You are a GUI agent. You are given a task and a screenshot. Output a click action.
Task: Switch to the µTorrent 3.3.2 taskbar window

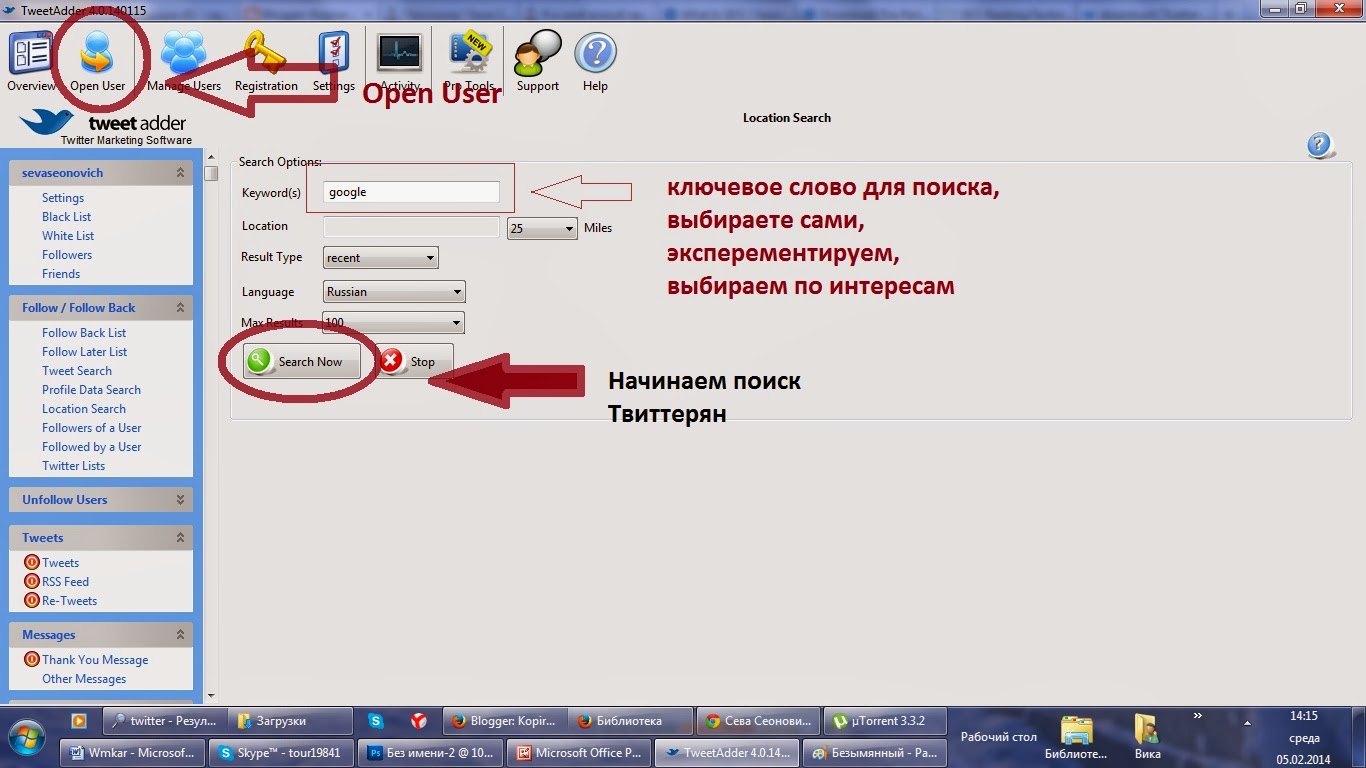884,720
